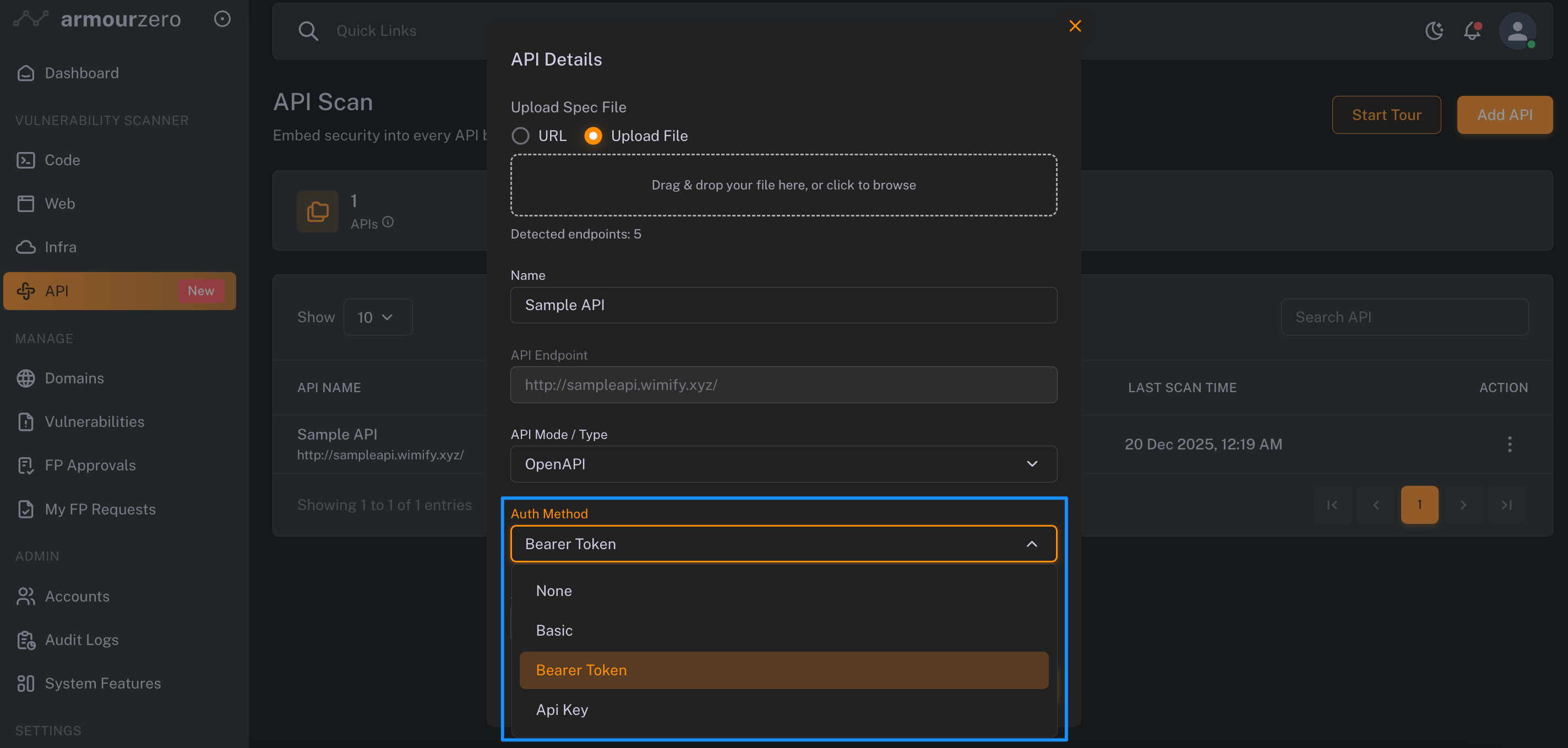Expand the API Mode / Type dropdown
Viewport: 1568px width, 748px height.
[x=783, y=464]
